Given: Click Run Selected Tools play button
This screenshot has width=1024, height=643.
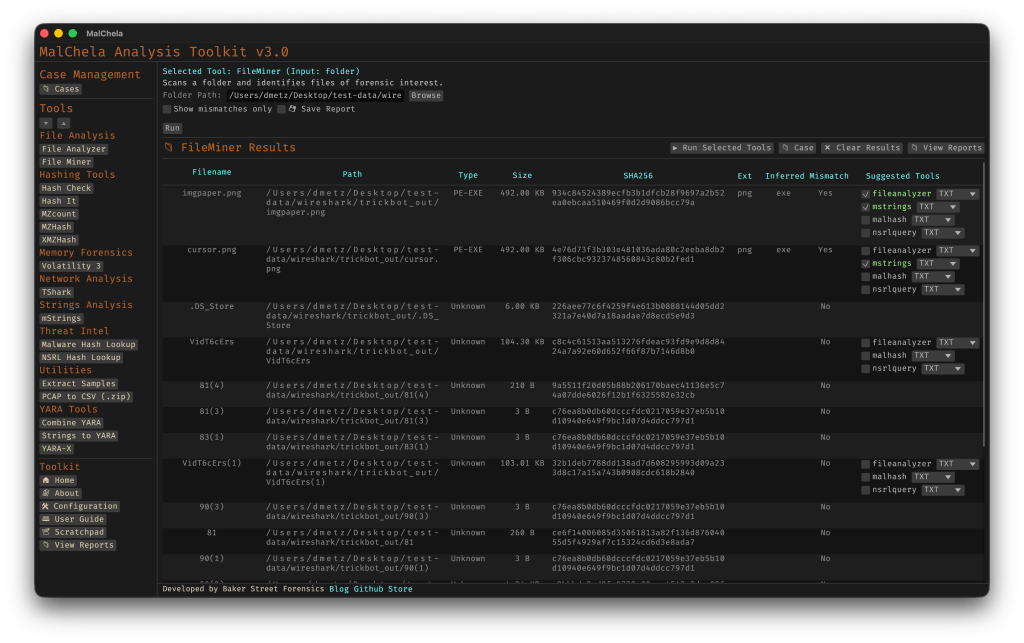Looking at the screenshot, I should tap(722, 148).
